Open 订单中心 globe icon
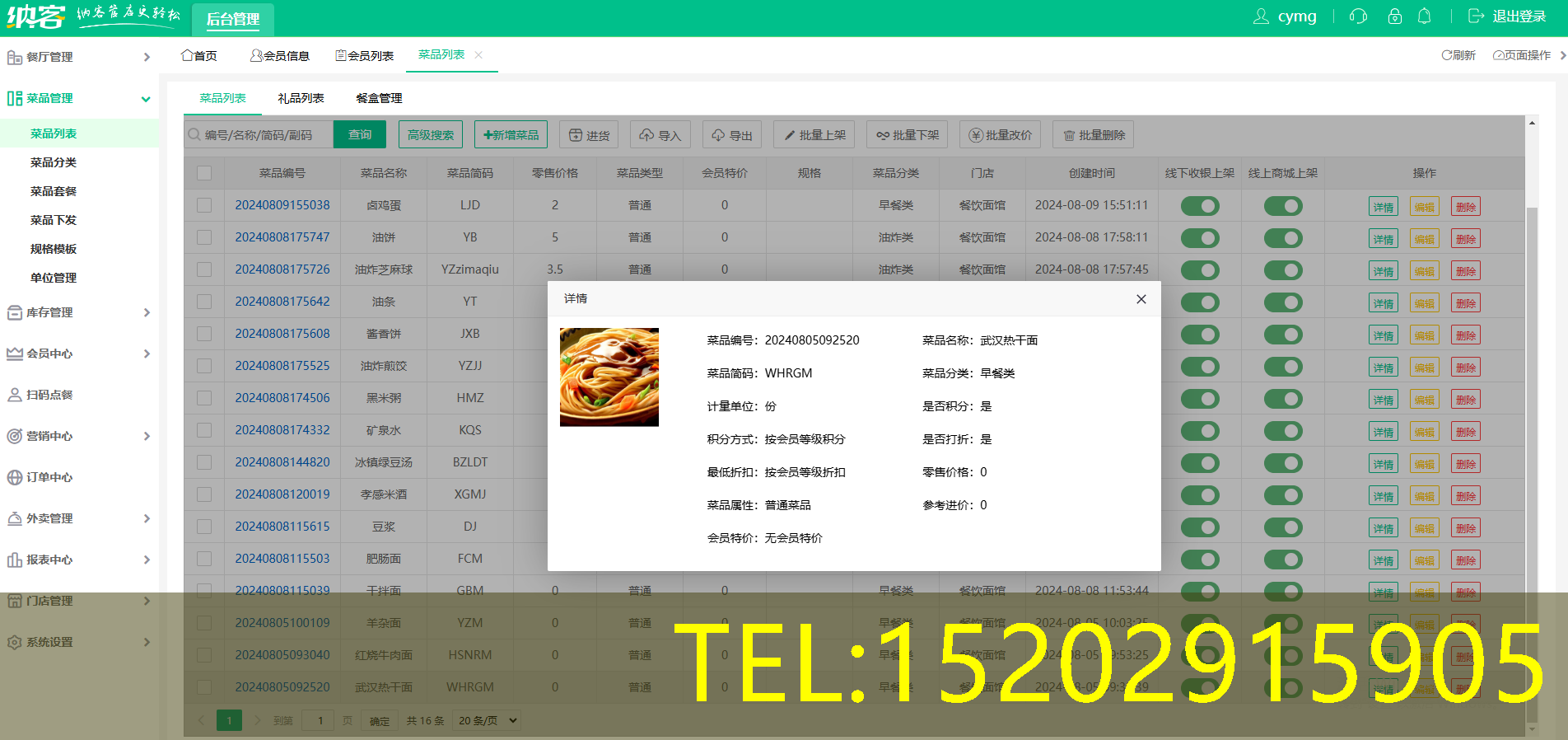The image size is (1568, 740). [14, 477]
